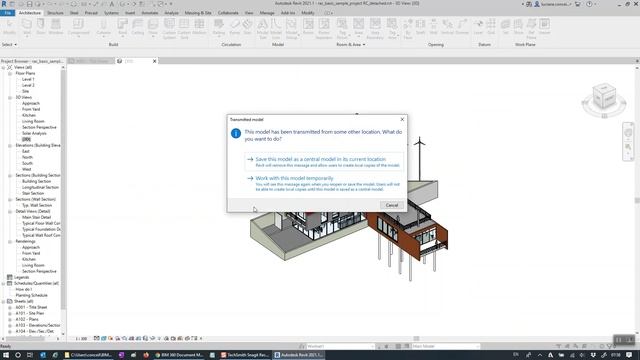
Task: Click the 1:100 view scale control
Action: [x=81, y=338]
